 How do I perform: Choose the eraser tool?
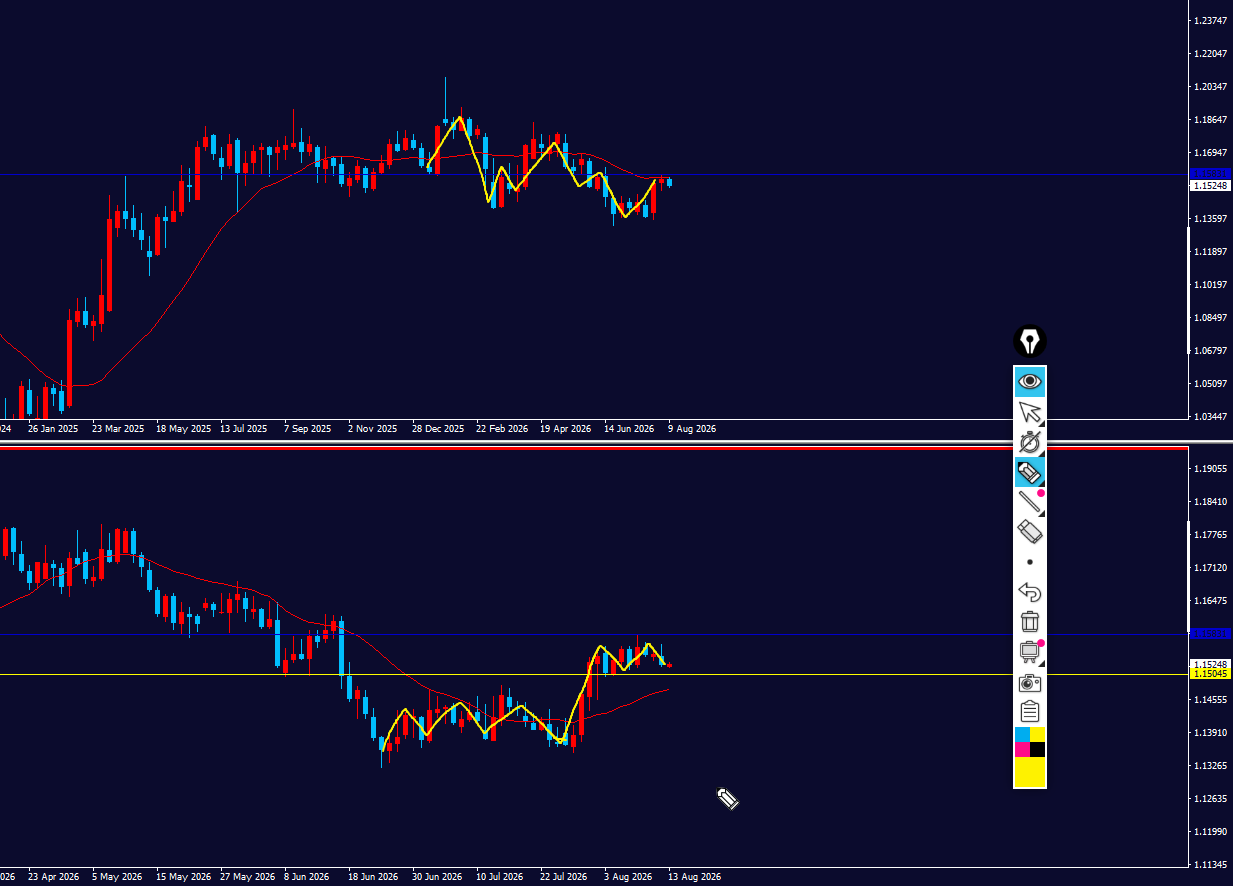pyautogui.click(x=1030, y=531)
